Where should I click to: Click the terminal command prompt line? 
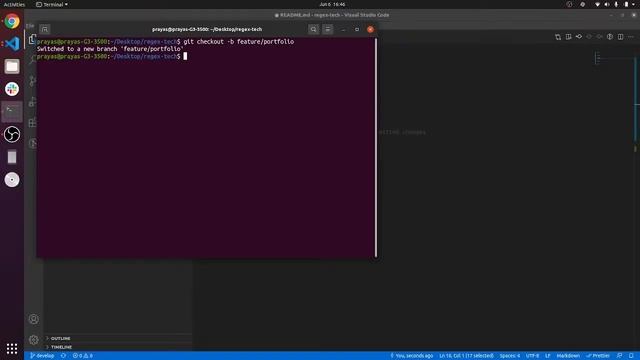[x=112, y=56]
